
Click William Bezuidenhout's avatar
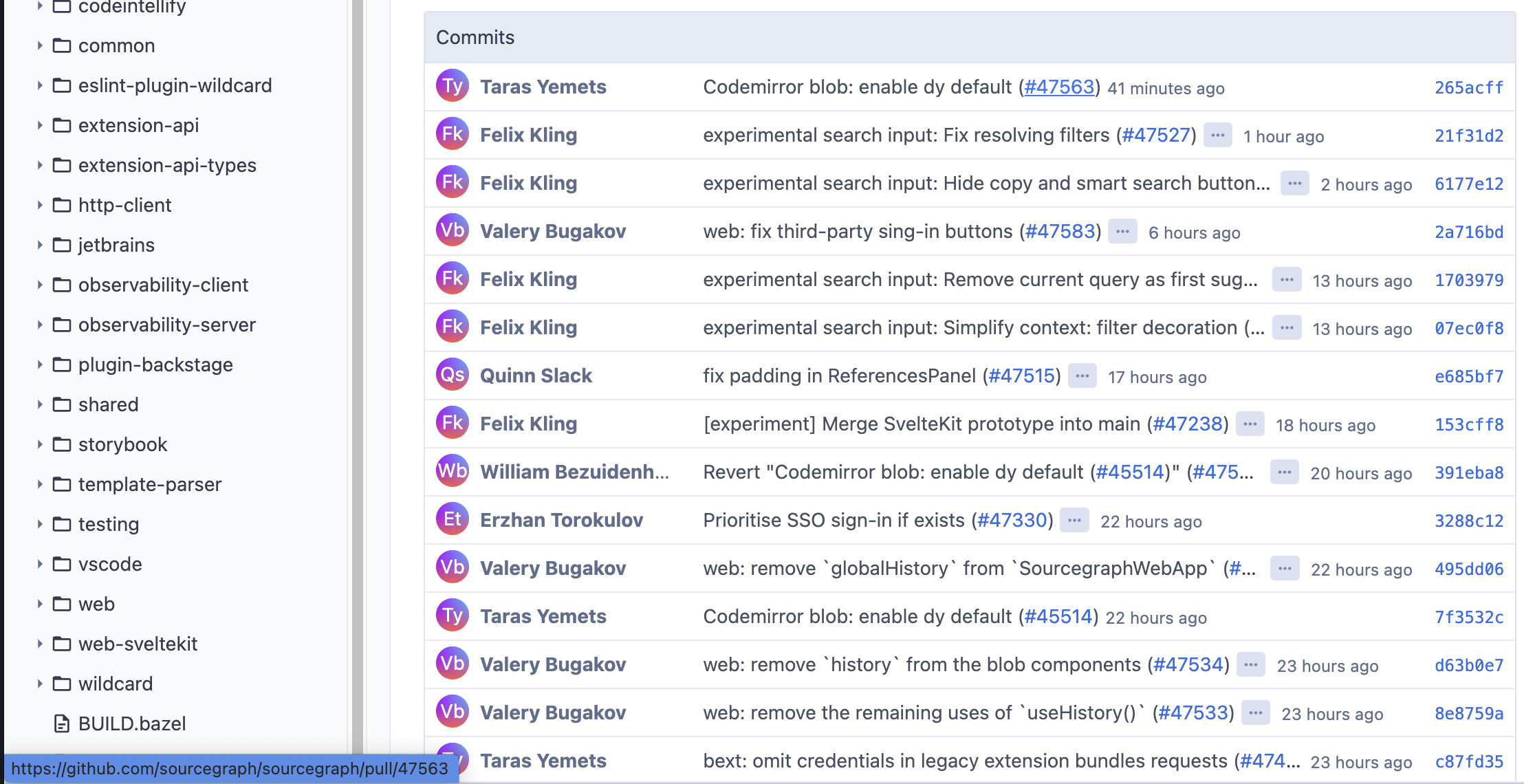452,471
